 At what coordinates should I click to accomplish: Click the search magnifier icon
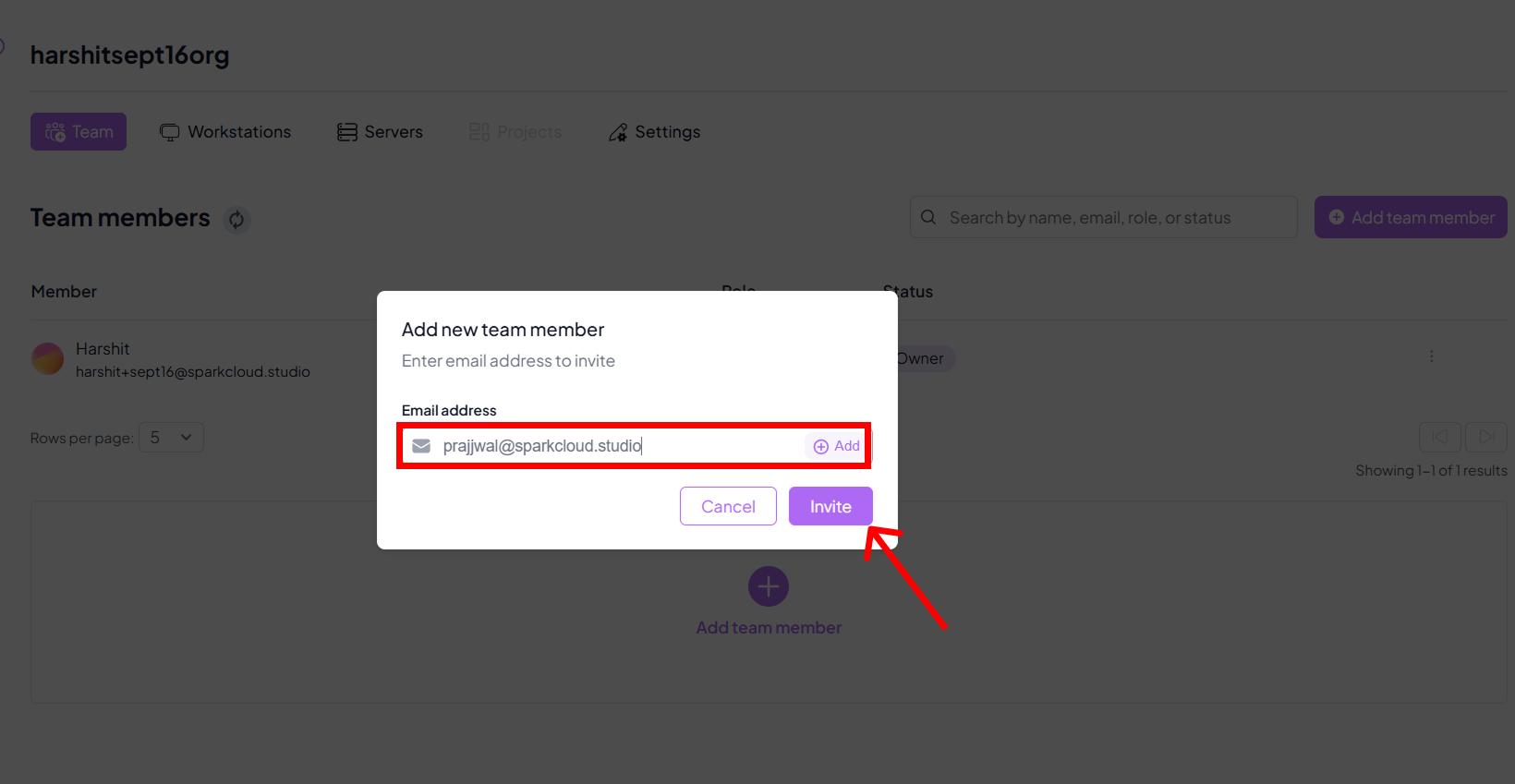point(928,217)
